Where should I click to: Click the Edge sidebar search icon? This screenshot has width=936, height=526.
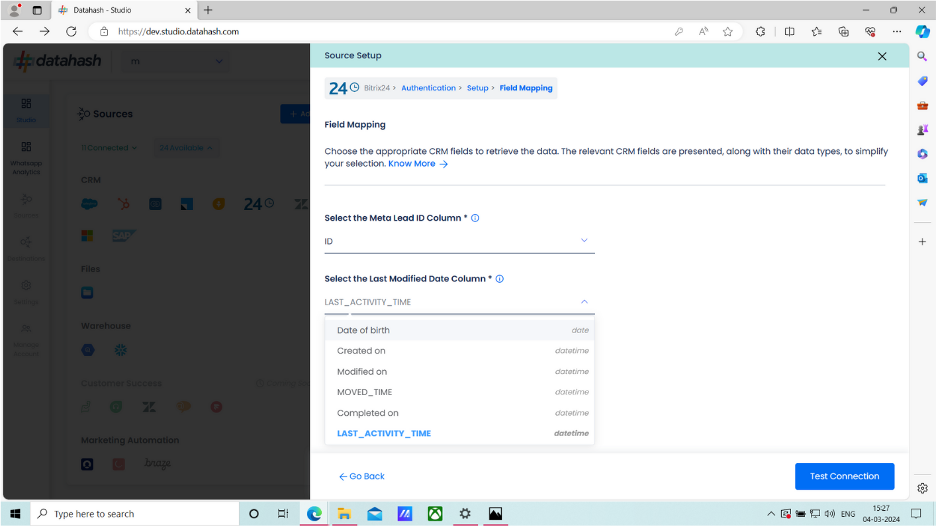[922, 56]
